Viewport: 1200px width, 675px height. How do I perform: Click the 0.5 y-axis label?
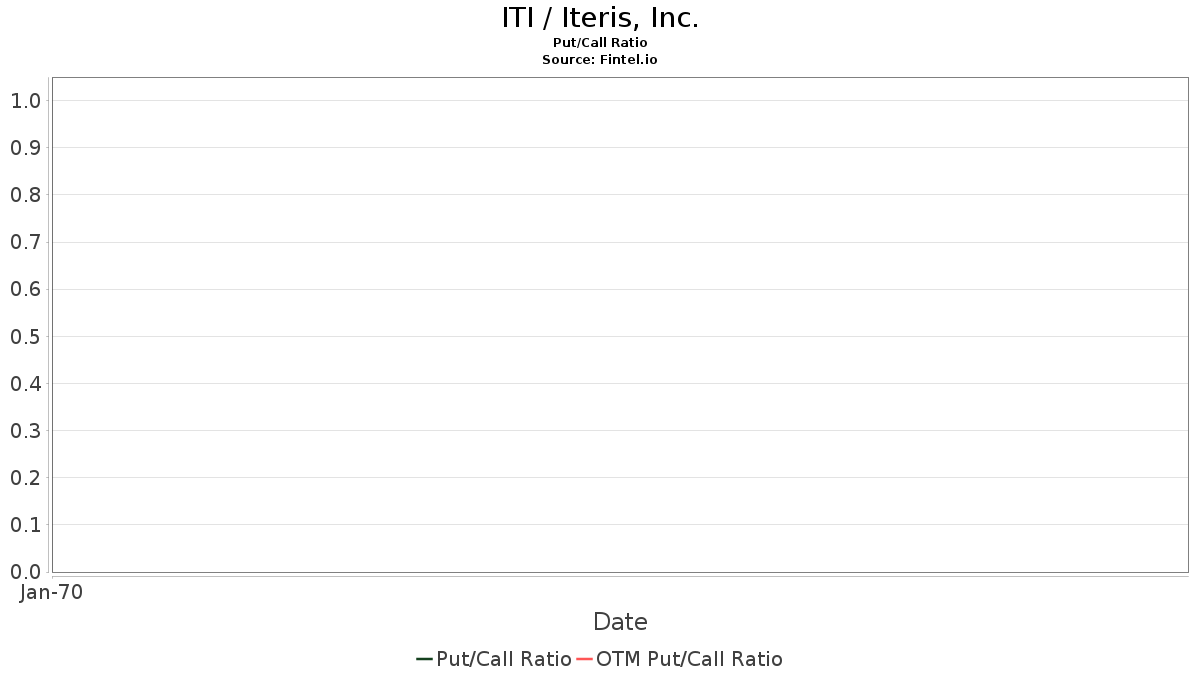pos(25,337)
